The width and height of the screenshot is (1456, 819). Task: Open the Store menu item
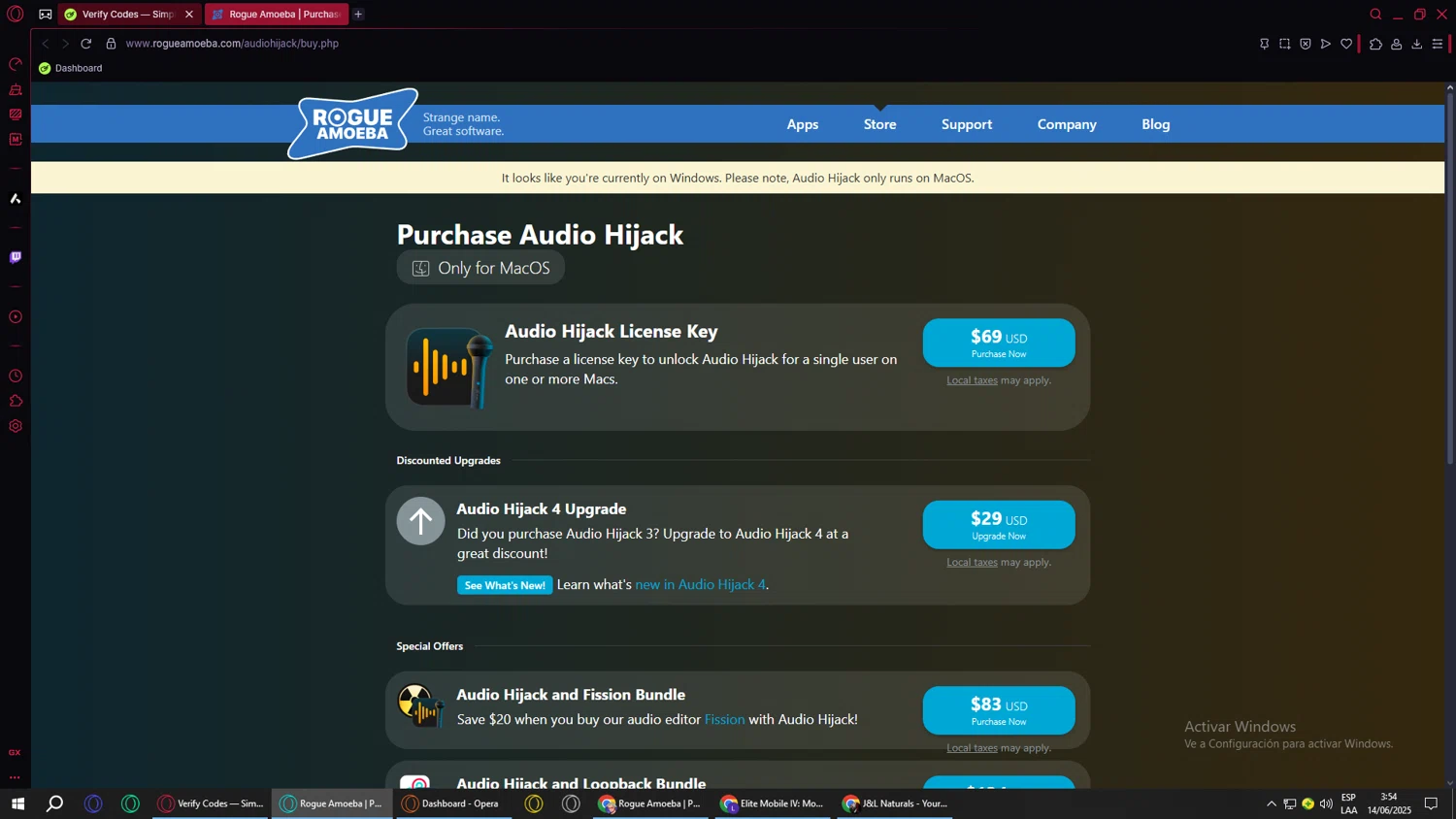880,124
